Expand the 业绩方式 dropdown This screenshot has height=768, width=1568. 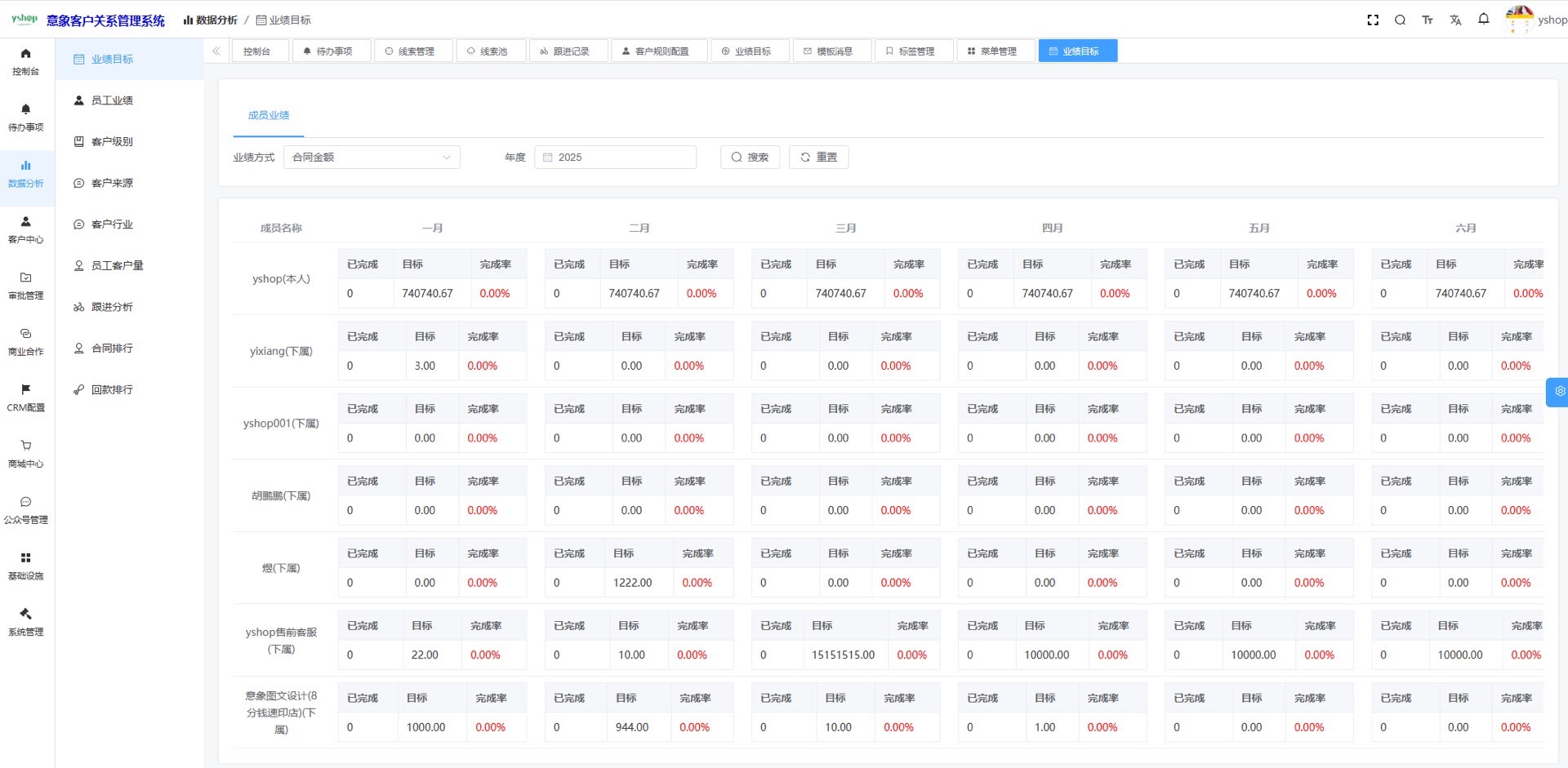[x=372, y=158]
